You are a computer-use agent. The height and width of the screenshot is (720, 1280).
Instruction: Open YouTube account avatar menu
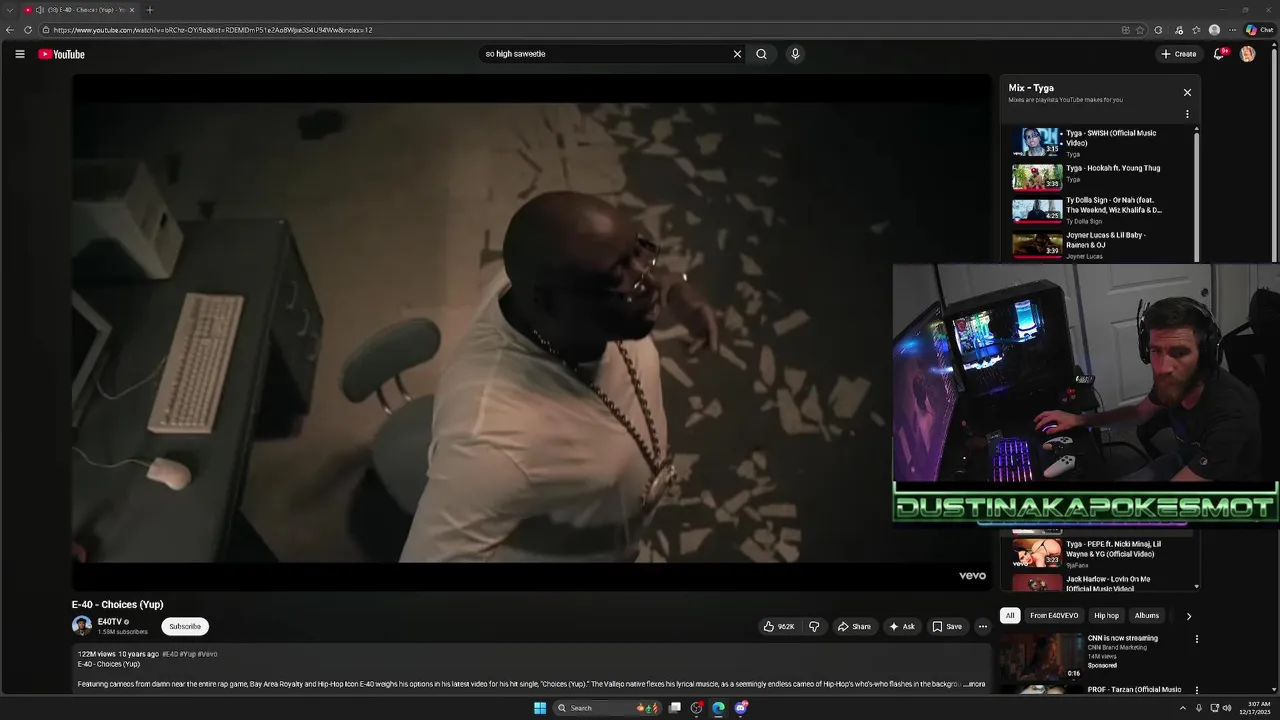point(1247,54)
